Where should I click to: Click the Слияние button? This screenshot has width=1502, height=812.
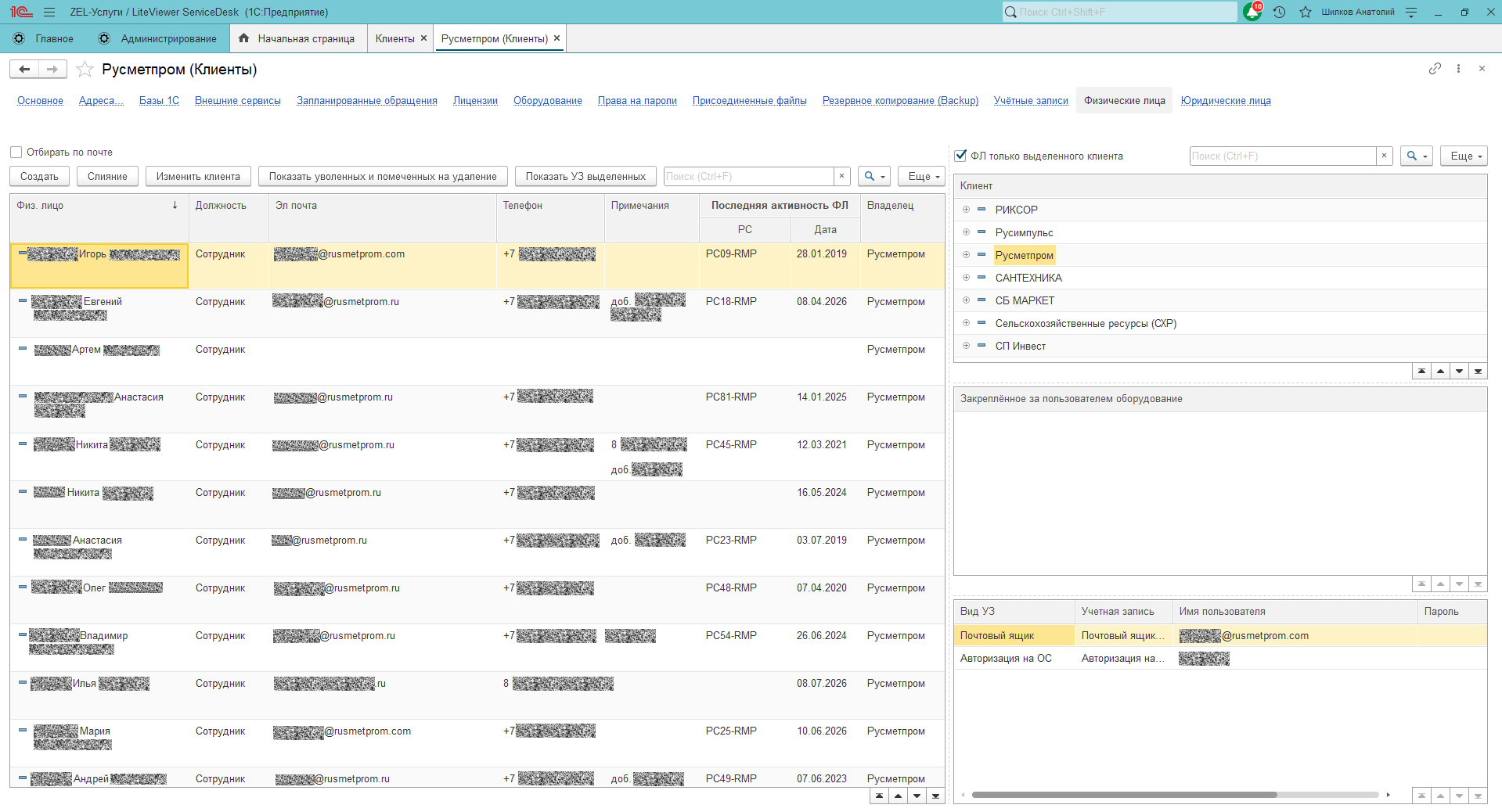(107, 176)
